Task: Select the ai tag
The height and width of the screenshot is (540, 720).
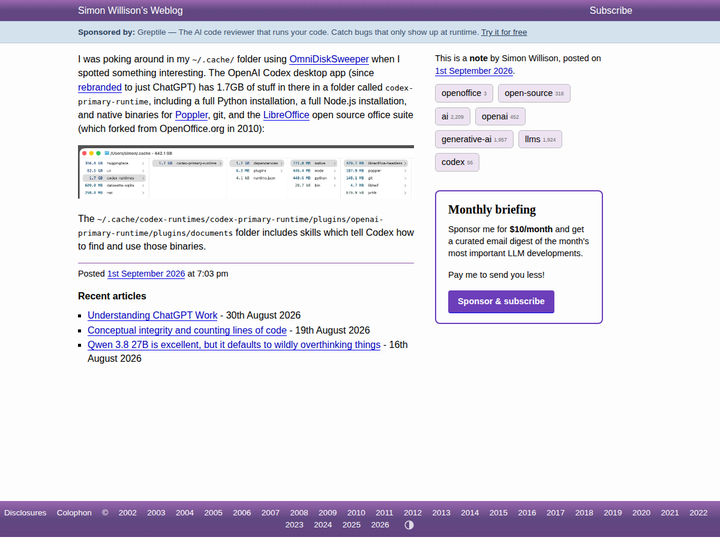Action: (x=452, y=116)
